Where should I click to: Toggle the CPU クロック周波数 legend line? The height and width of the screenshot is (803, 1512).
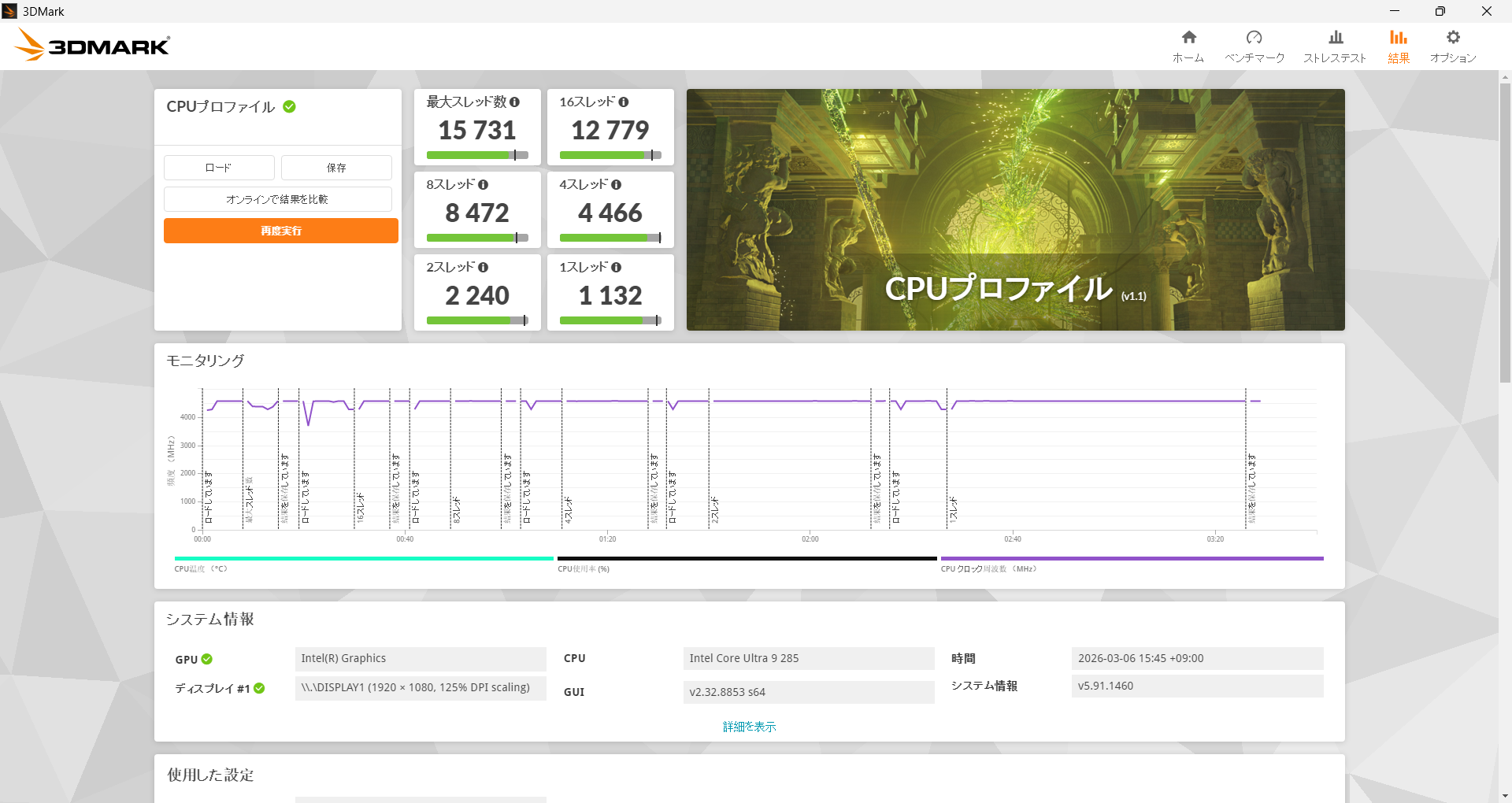point(1132,559)
